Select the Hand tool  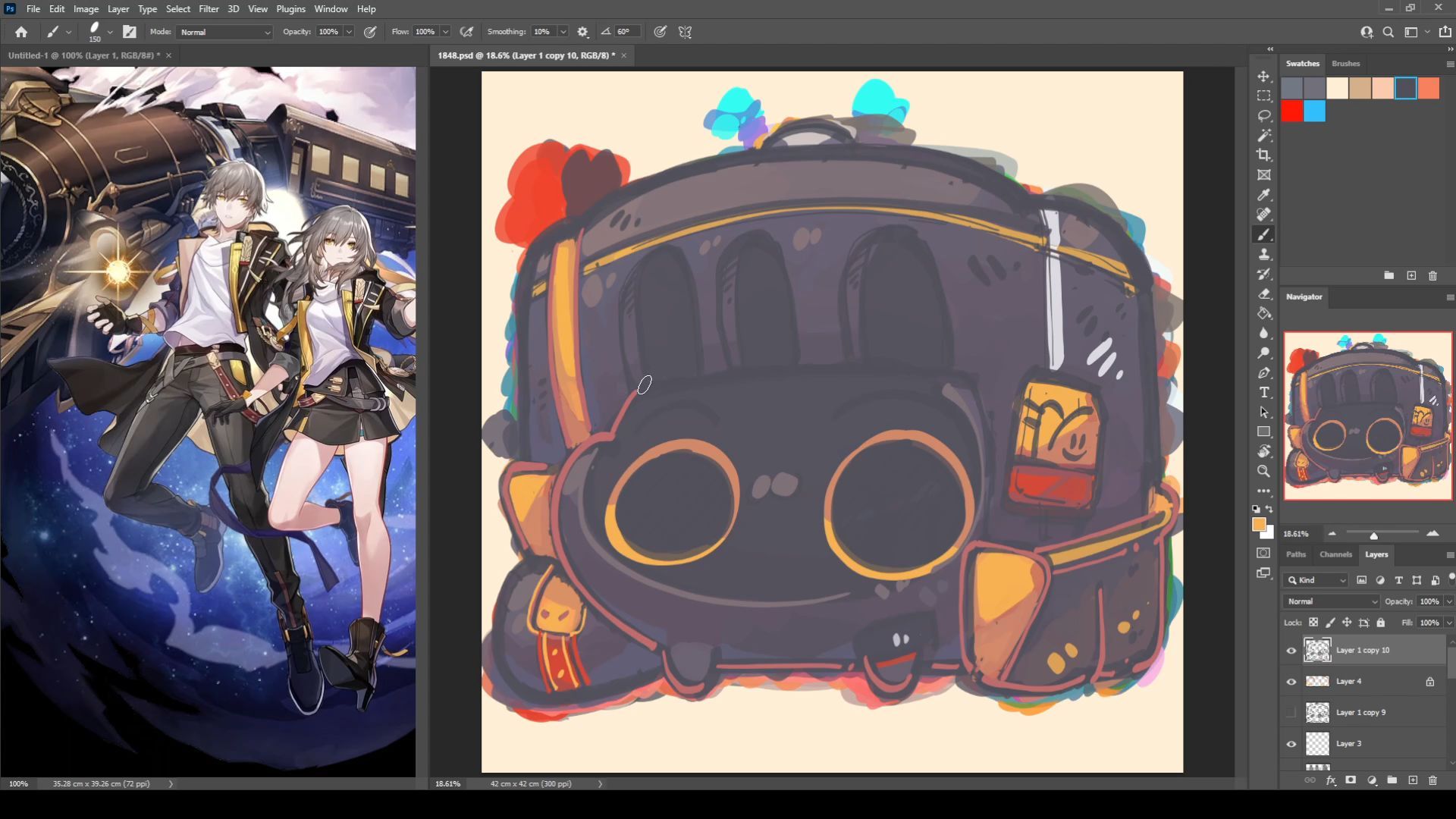(x=1263, y=452)
